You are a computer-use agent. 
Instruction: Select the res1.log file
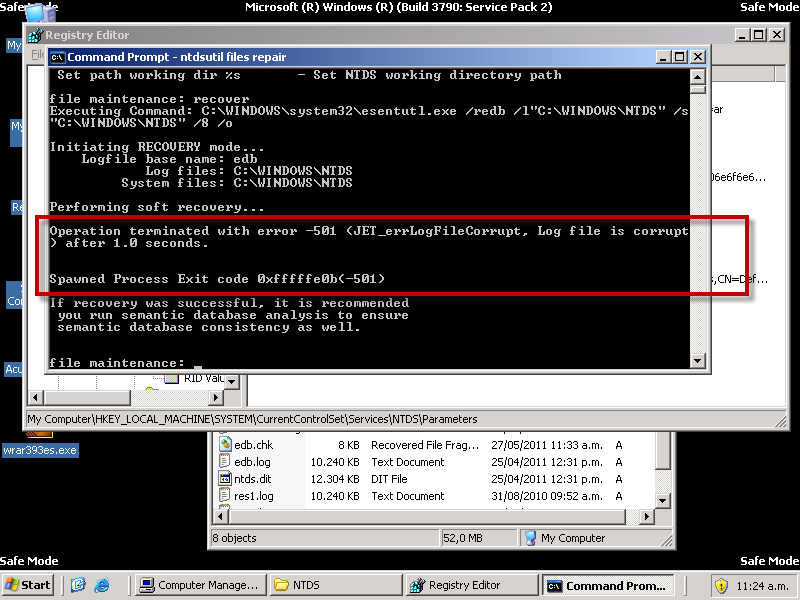click(254, 496)
